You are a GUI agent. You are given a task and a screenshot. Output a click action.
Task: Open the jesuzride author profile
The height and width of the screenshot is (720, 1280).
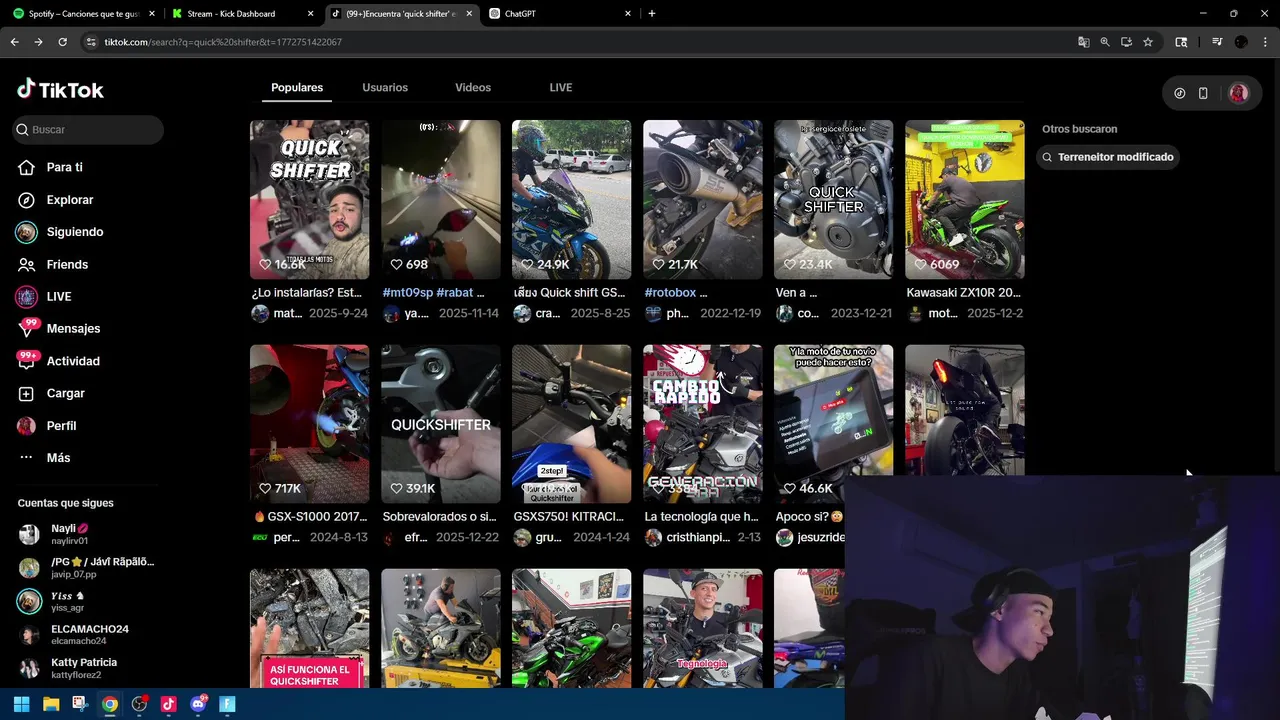pyautogui.click(x=819, y=538)
